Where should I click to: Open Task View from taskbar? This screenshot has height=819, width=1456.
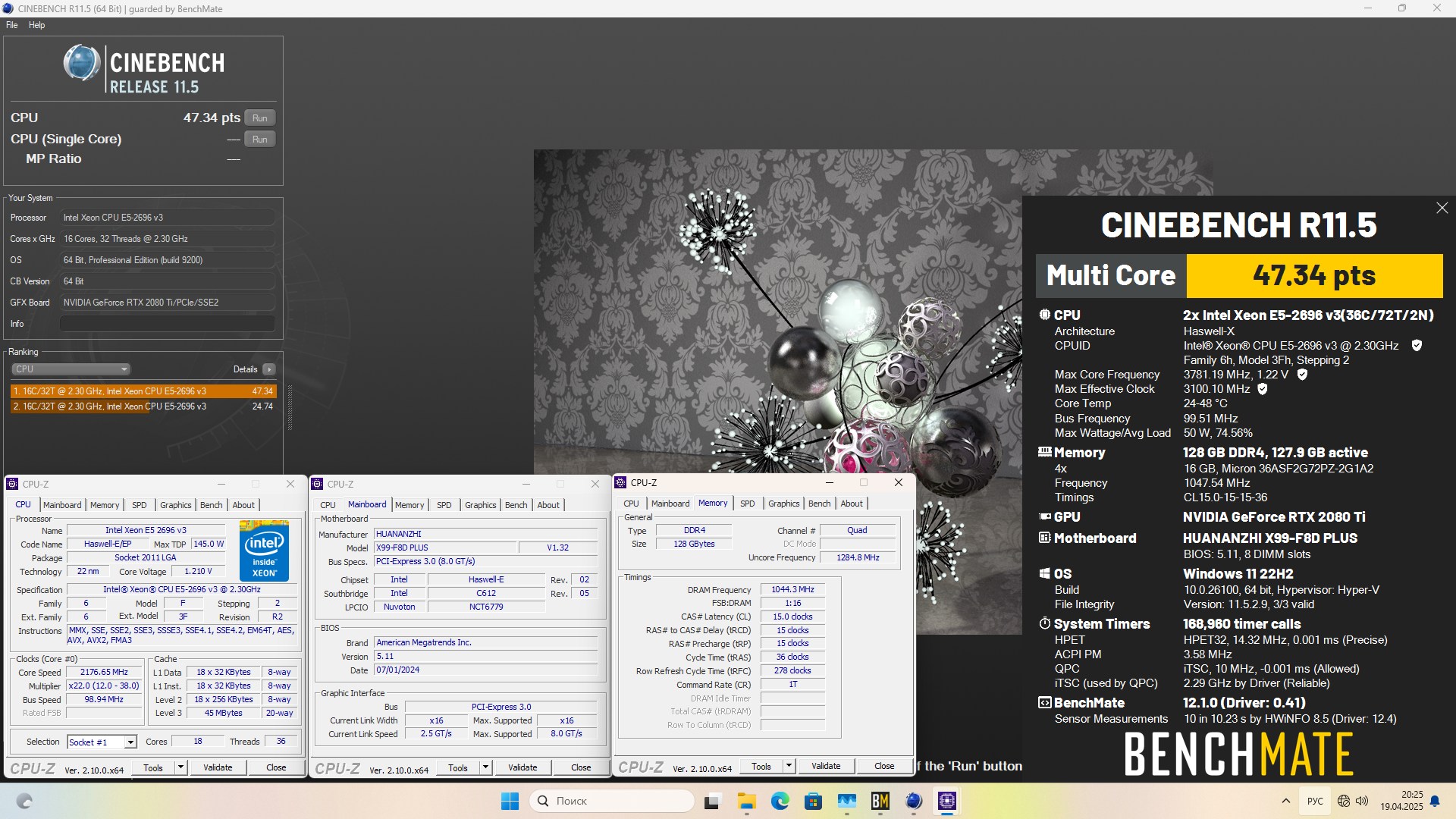point(712,801)
